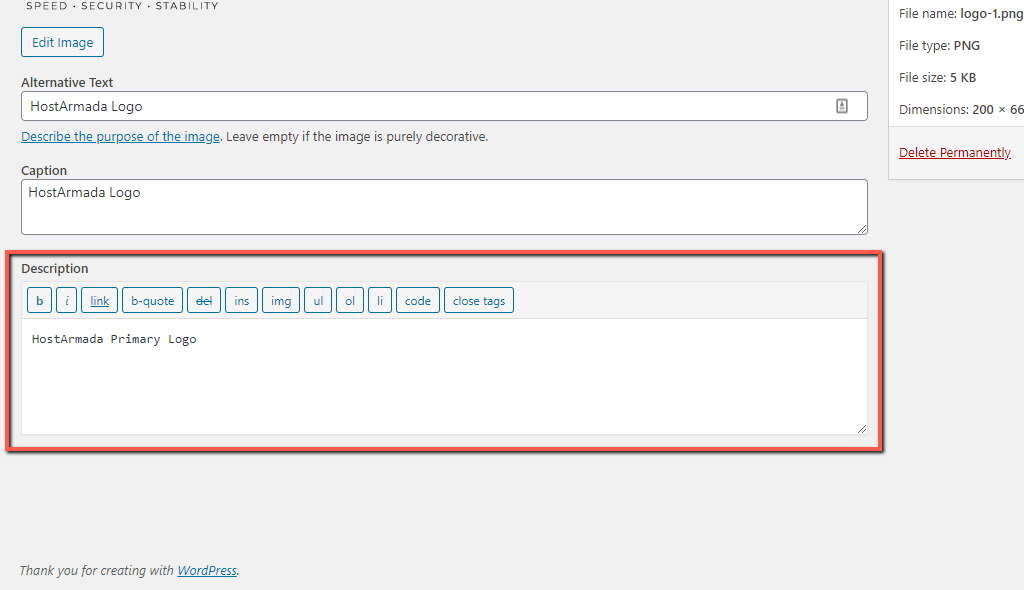
Task: Click the close tags button
Action: tap(479, 301)
